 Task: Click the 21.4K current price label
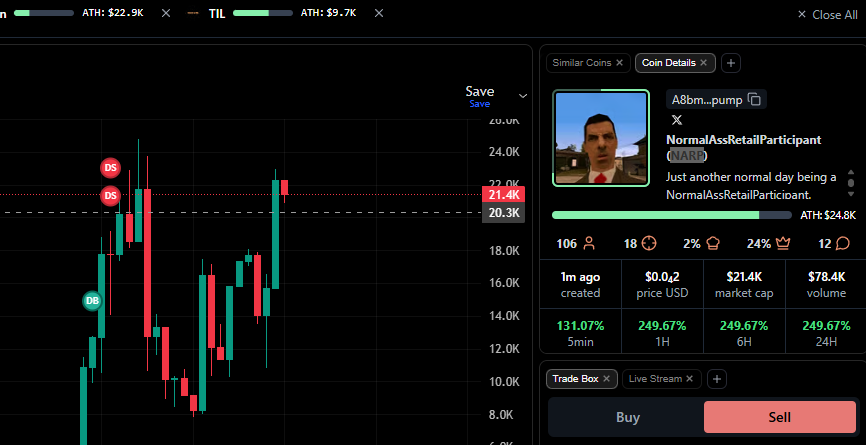tap(503, 194)
